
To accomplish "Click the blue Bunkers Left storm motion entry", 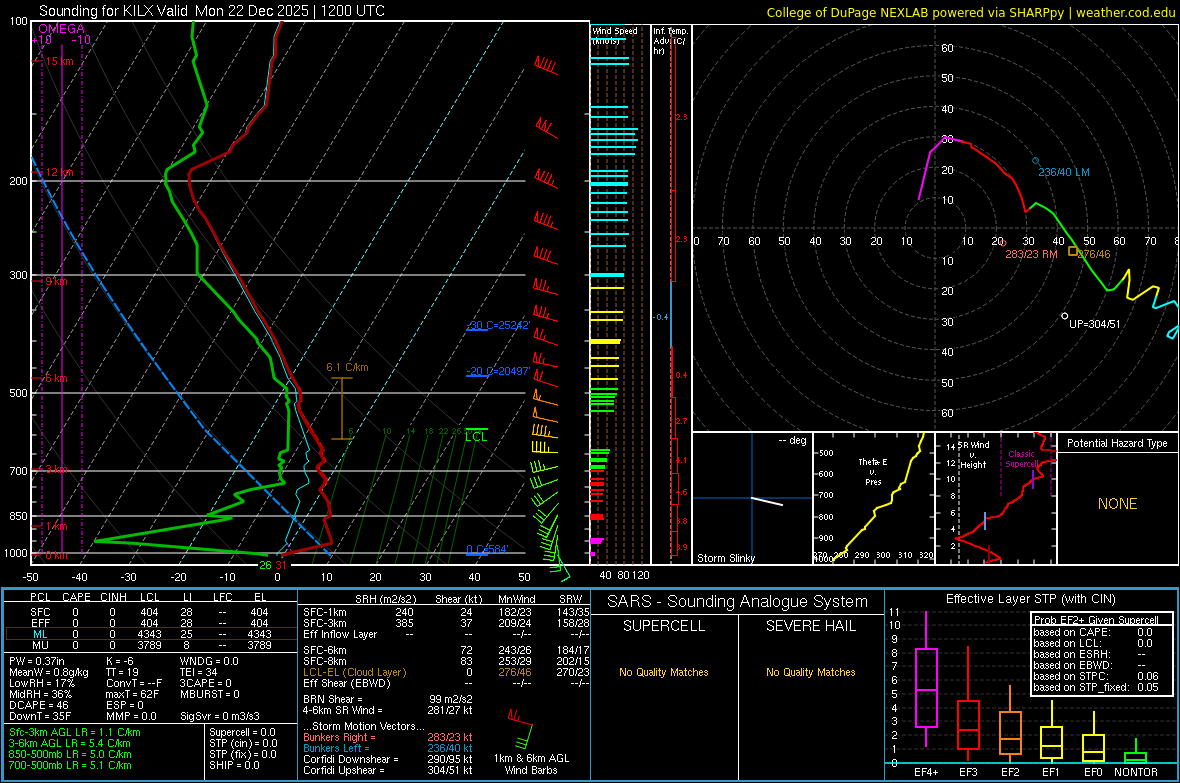I will pos(388,748).
